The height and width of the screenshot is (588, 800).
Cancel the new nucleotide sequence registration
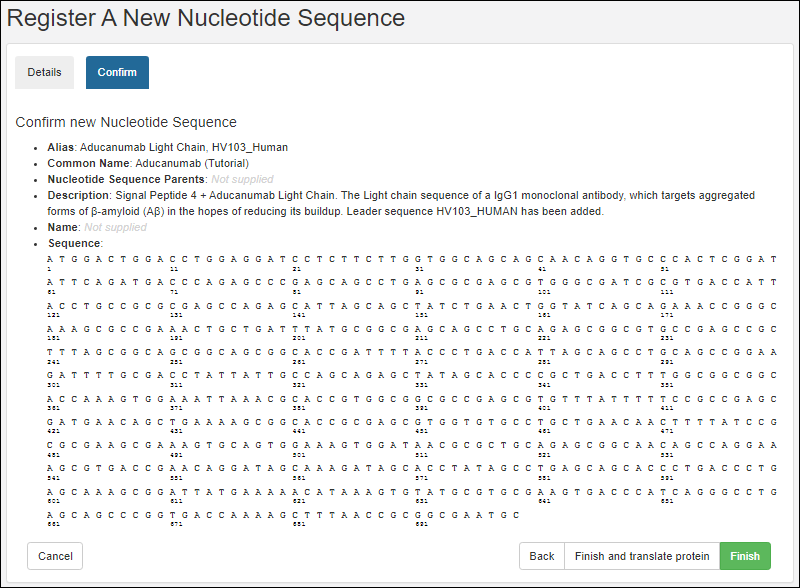click(54, 556)
